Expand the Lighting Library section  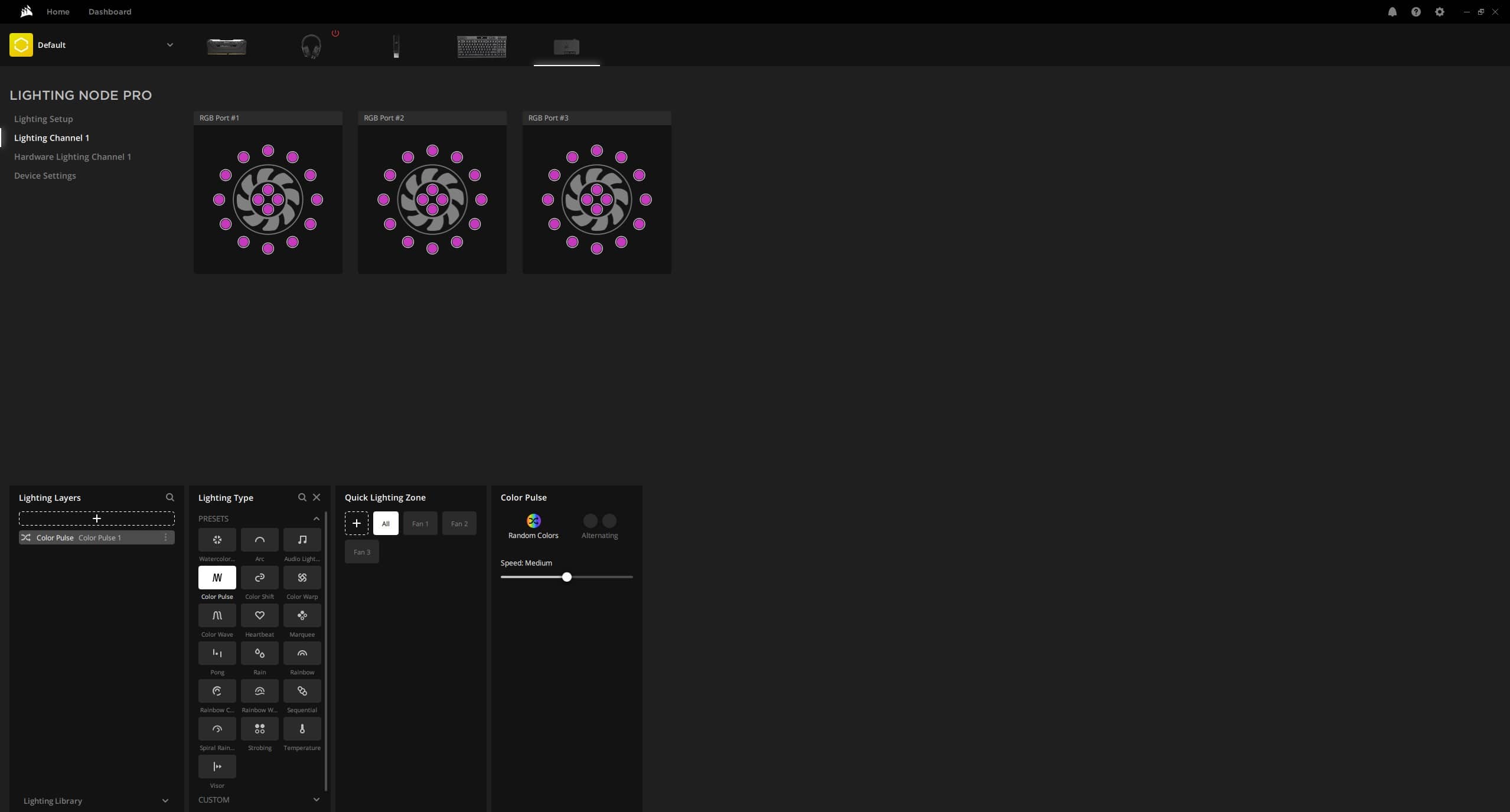[165, 801]
